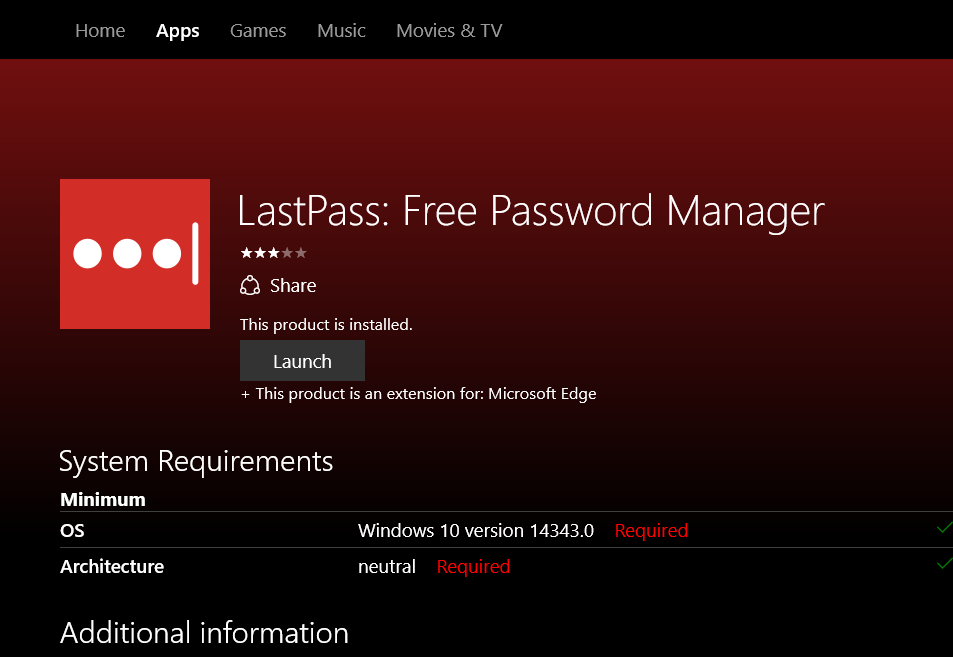Launch the LastPass extension
Image resolution: width=953 pixels, height=657 pixels.
[302, 361]
